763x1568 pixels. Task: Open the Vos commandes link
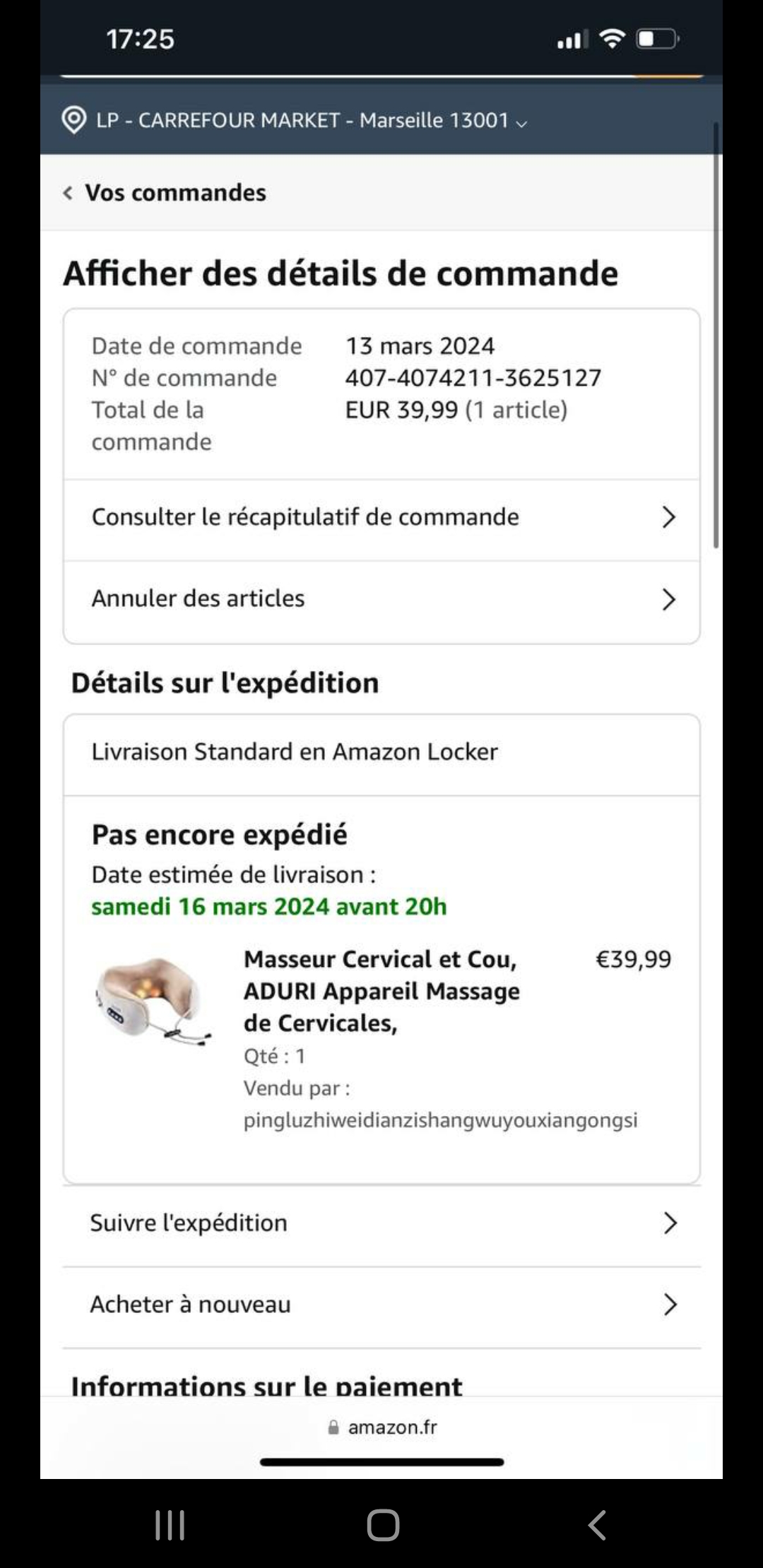tap(175, 193)
